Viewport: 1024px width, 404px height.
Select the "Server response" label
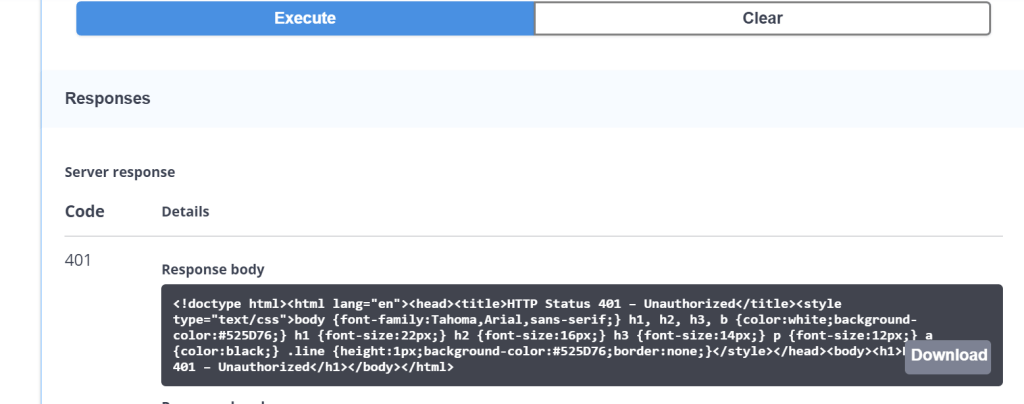pyautogui.click(x=120, y=172)
